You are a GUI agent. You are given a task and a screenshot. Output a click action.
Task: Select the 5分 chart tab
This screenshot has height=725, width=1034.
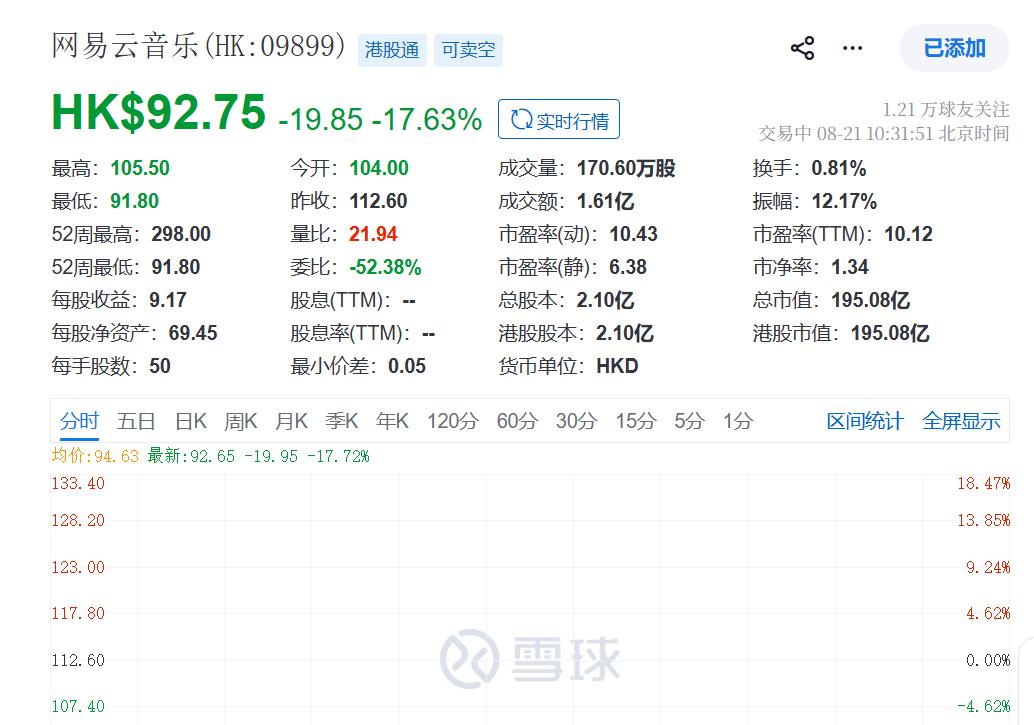tap(689, 421)
